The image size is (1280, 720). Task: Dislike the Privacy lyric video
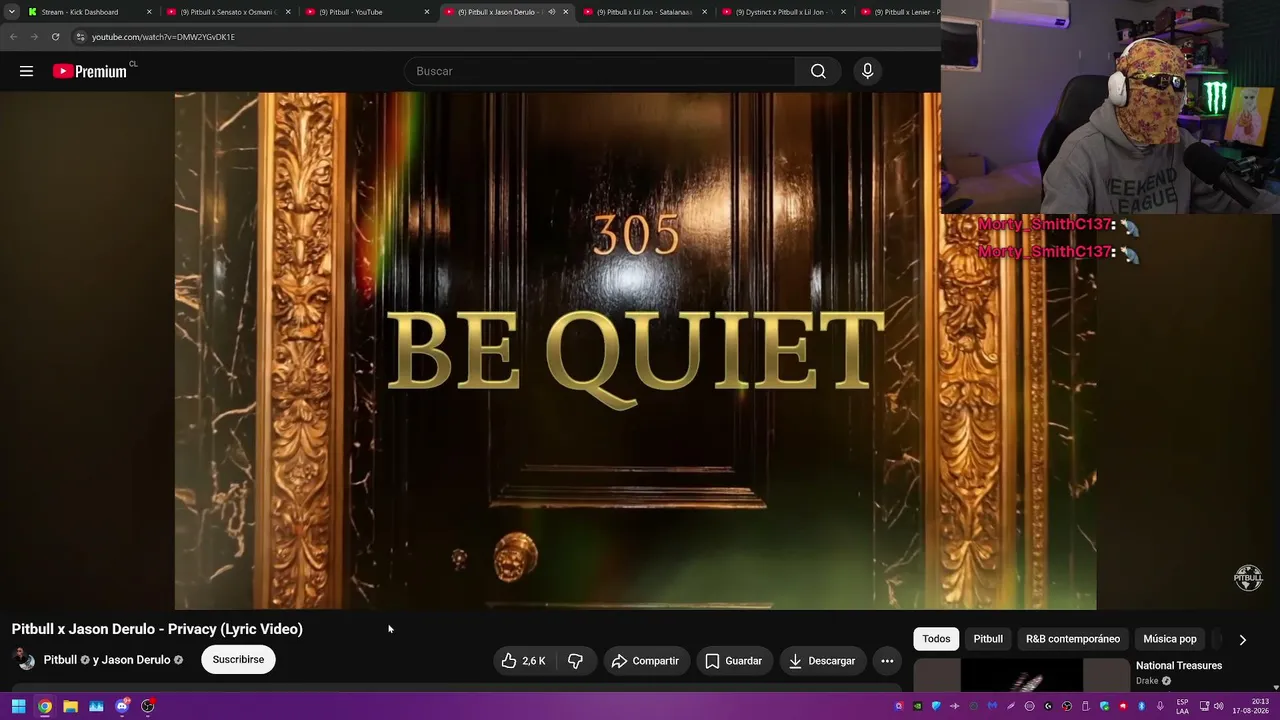pos(576,661)
